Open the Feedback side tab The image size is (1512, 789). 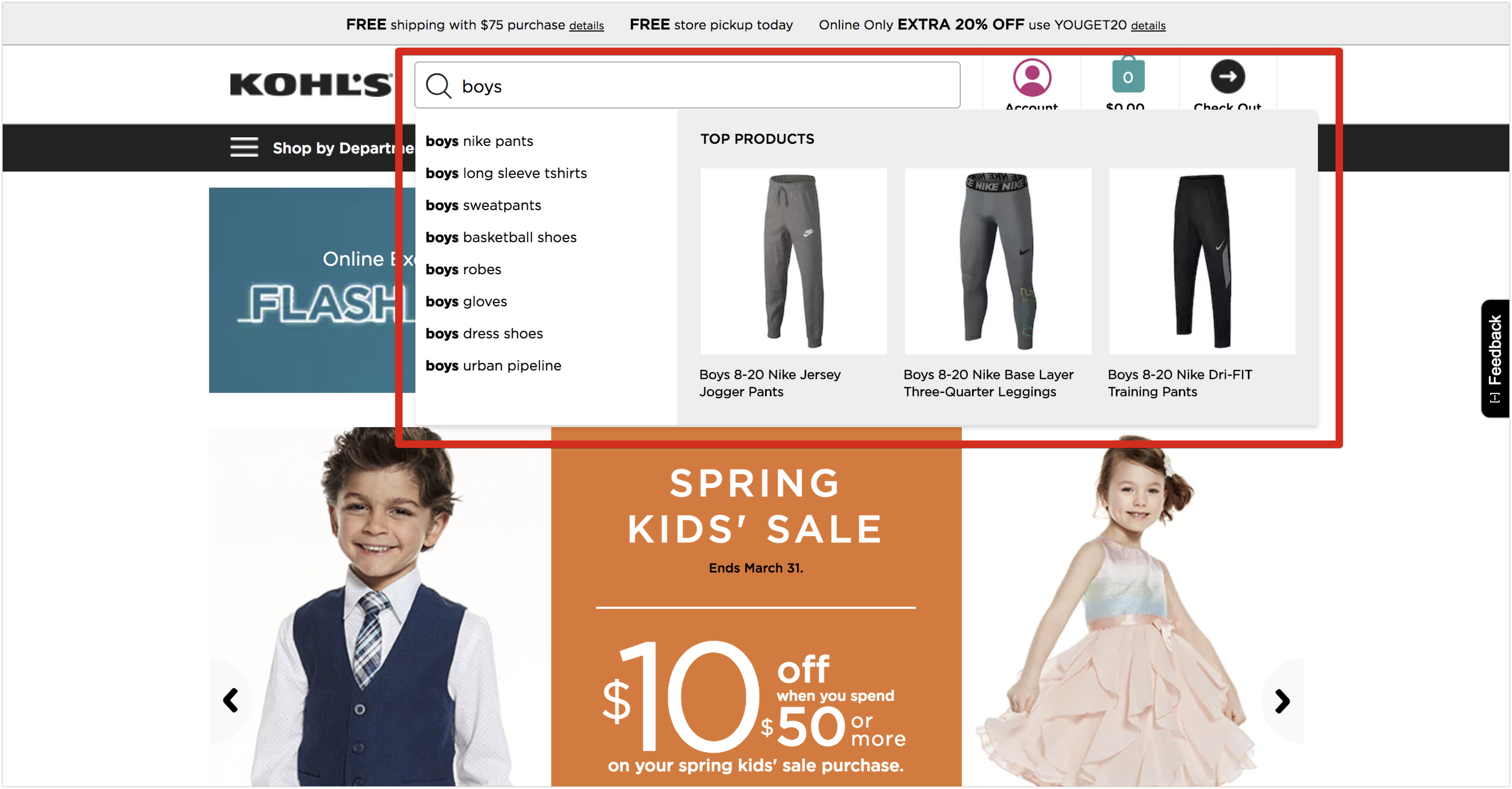coord(1494,358)
